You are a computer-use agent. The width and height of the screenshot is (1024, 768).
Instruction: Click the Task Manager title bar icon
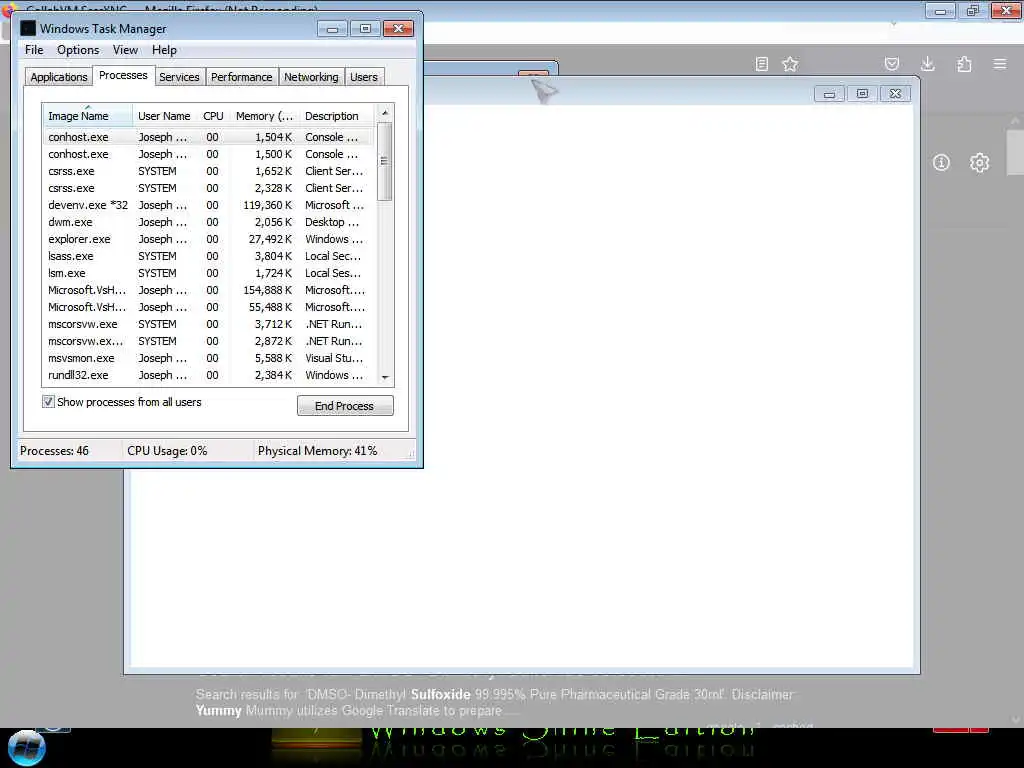point(27,28)
